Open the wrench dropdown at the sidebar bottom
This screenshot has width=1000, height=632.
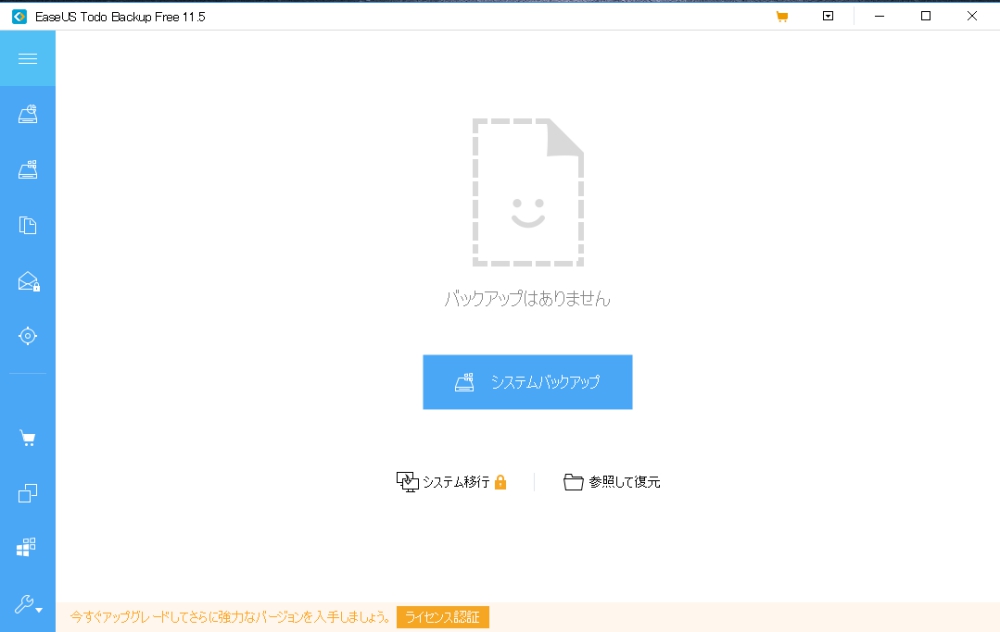coord(27,607)
